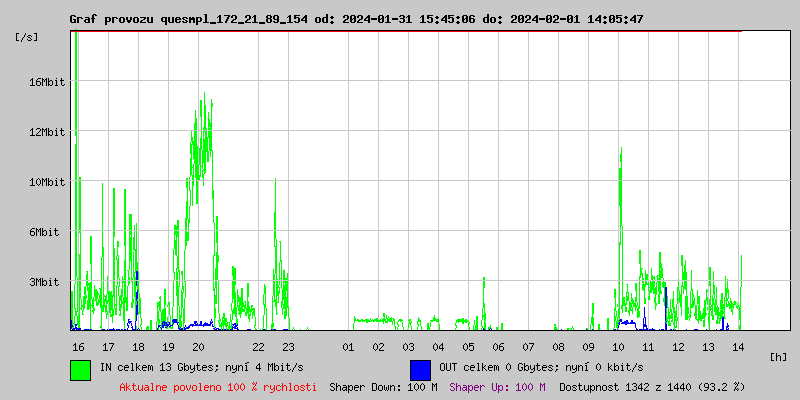Click the Dostupnost 1342 z 1440 value

click(x=652, y=386)
